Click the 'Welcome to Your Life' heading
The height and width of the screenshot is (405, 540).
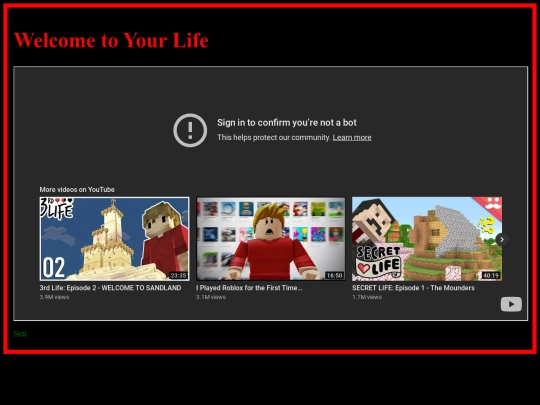click(x=111, y=40)
